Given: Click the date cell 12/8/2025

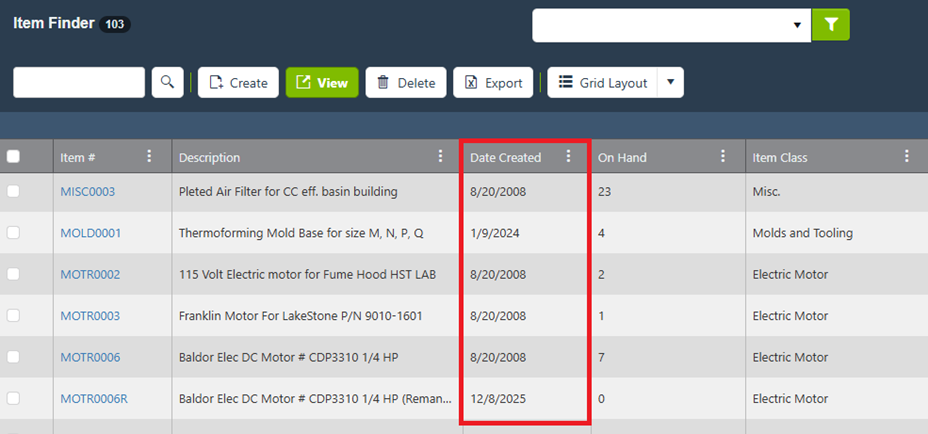Looking at the screenshot, I should 498,399.
